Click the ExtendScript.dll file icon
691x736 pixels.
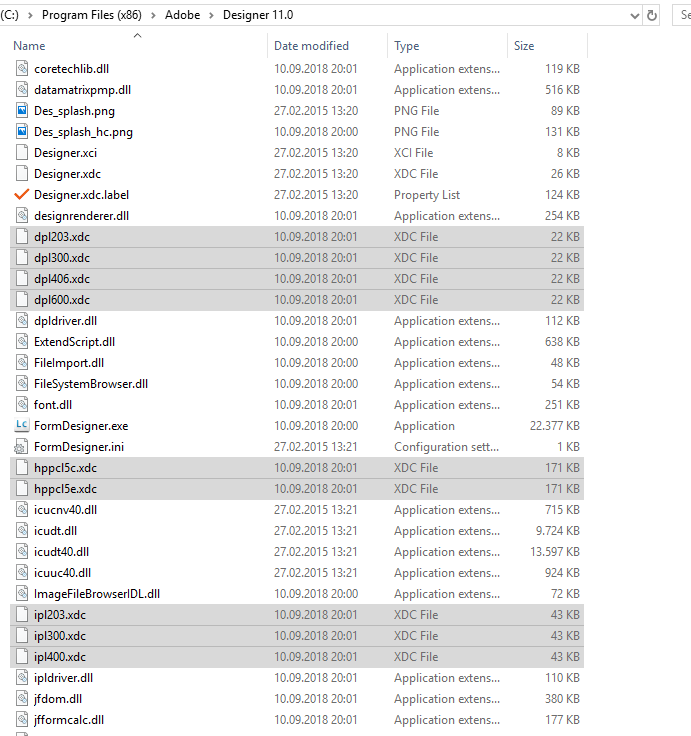pyautogui.click(x=22, y=342)
